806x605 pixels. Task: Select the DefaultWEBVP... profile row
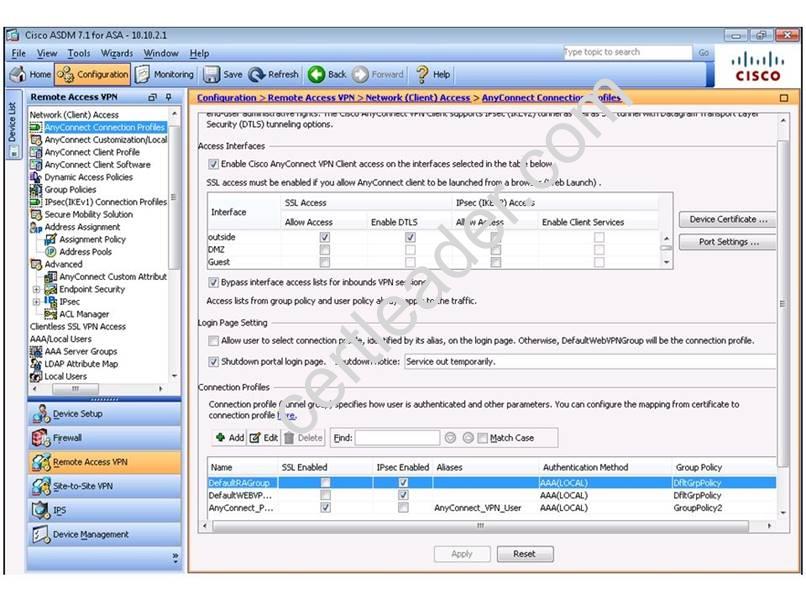click(491, 496)
